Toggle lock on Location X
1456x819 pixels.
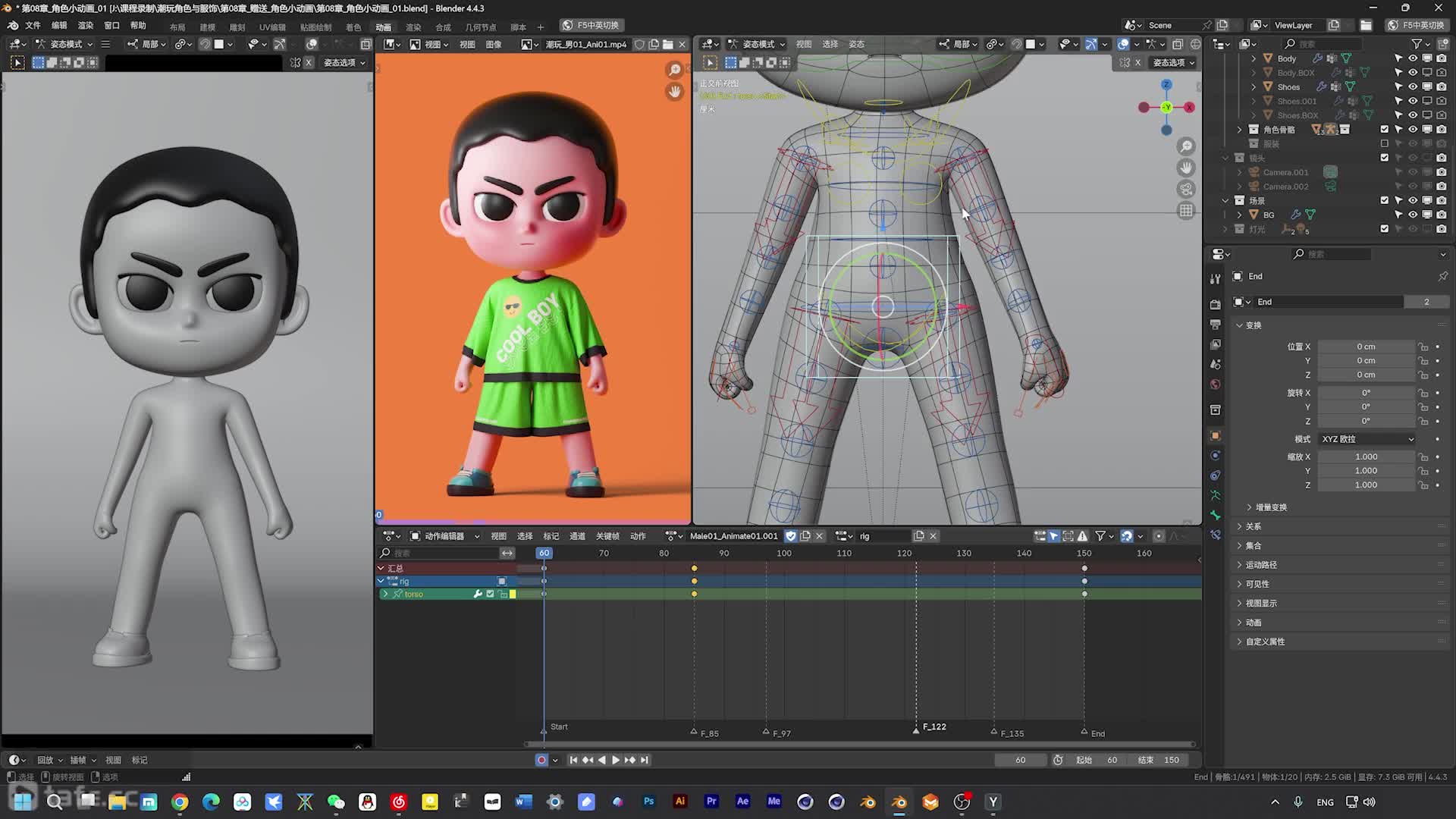(1423, 347)
